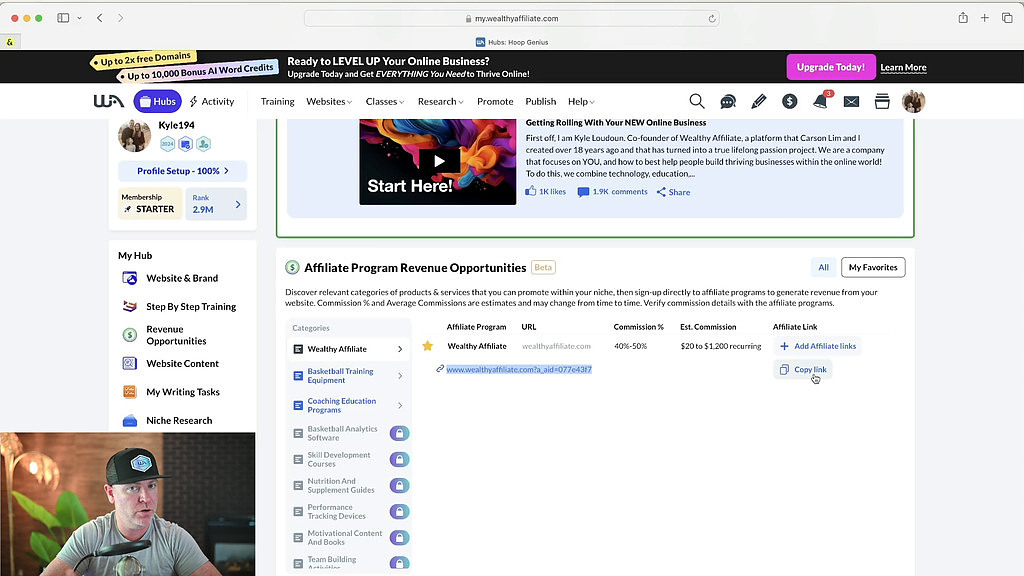The image size is (1024, 576).
Task: Open the notifications bell icon
Action: [820, 101]
